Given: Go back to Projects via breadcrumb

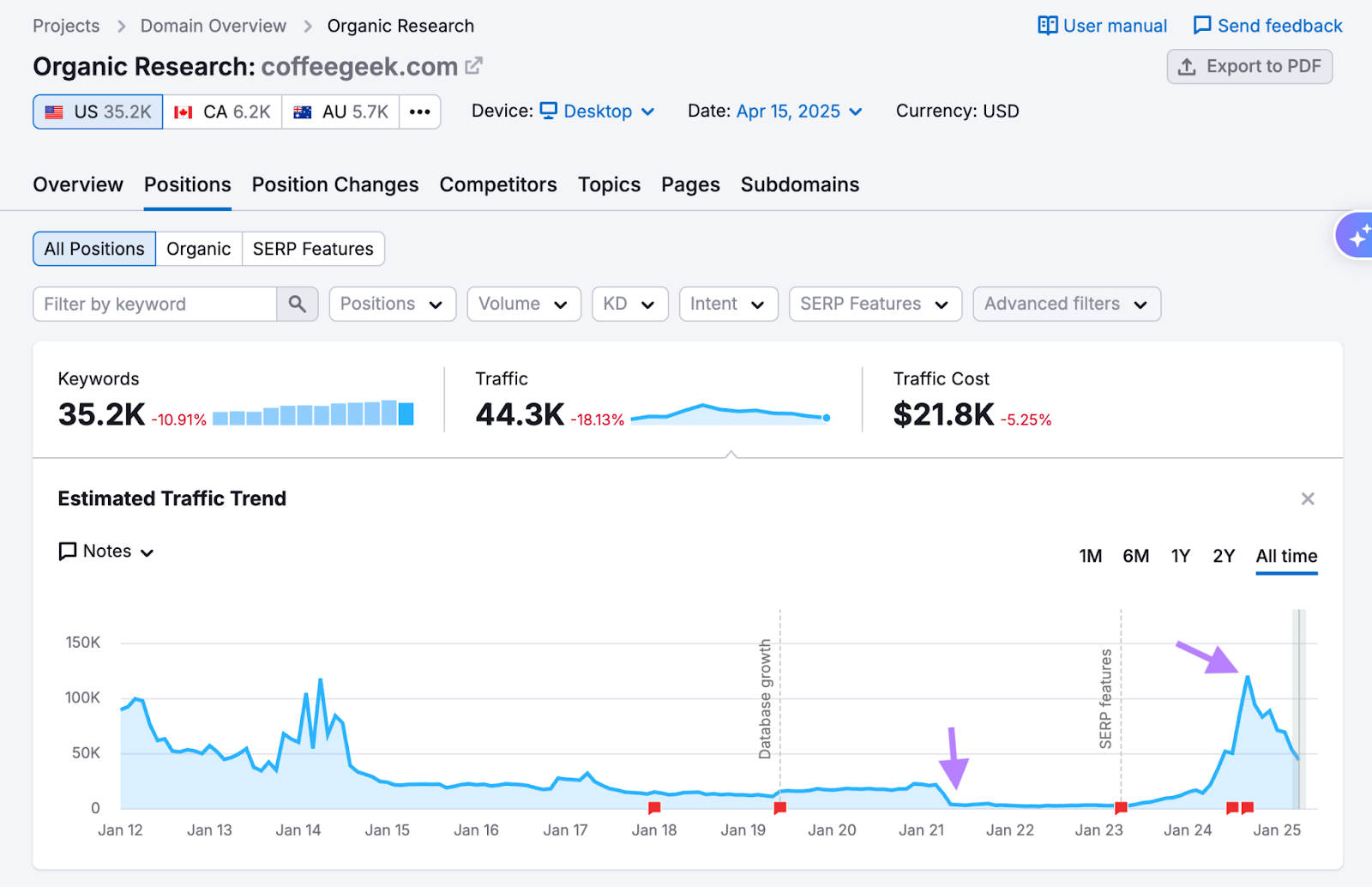Looking at the screenshot, I should point(65,26).
